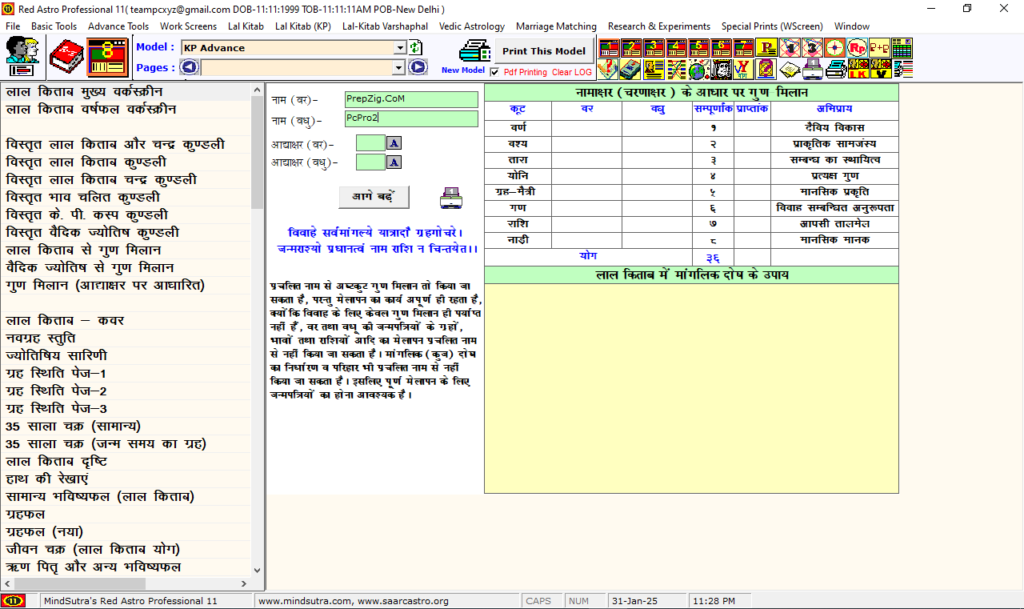This screenshot has width=1024, height=609.
Task: Open the Lal-Kitab Varshaphal menu
Action: [385, 26]
